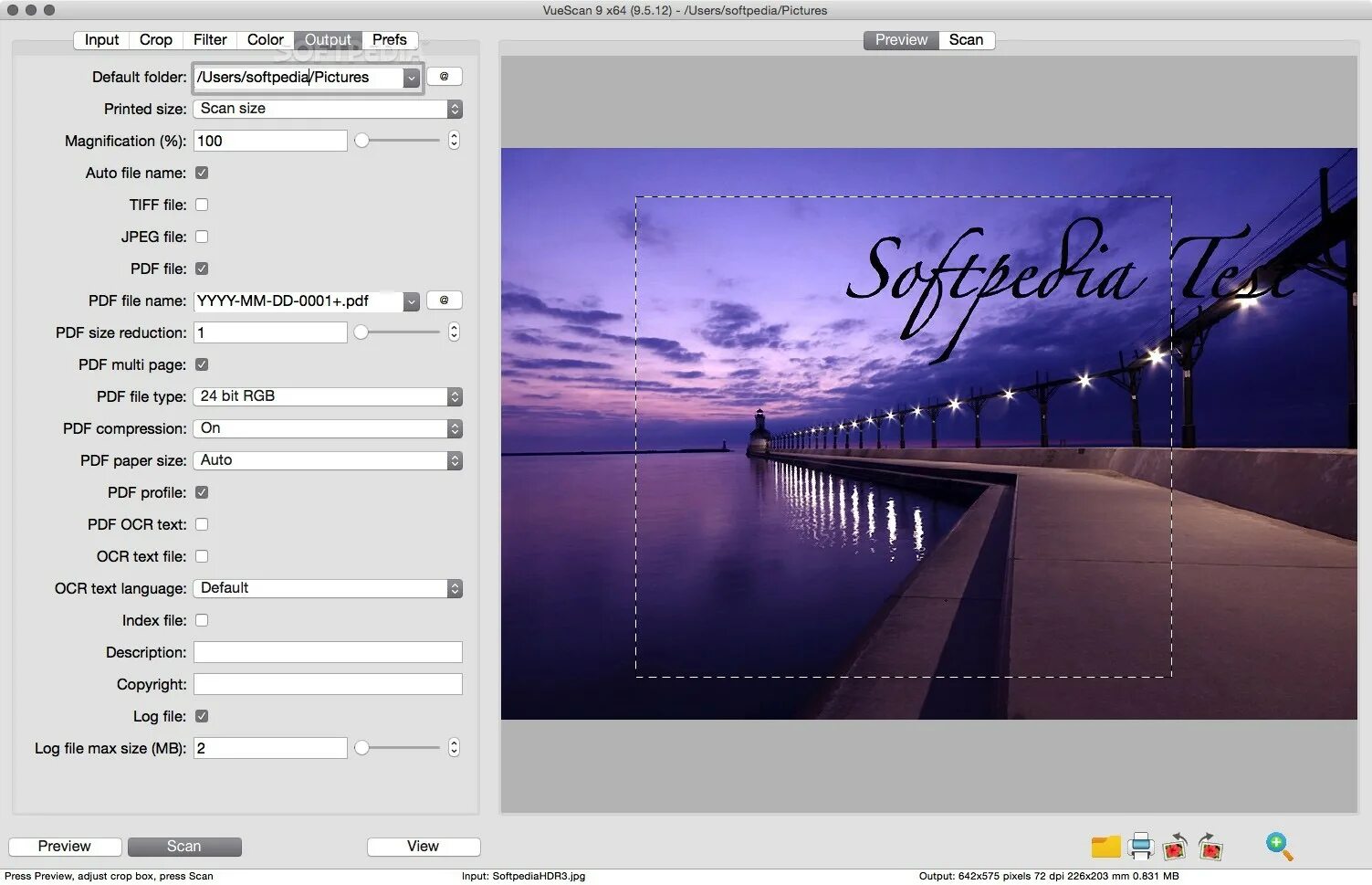Open the Printed size dropdown
The height and width of the screenshot is (885, 1372).
tap(328, 109)
